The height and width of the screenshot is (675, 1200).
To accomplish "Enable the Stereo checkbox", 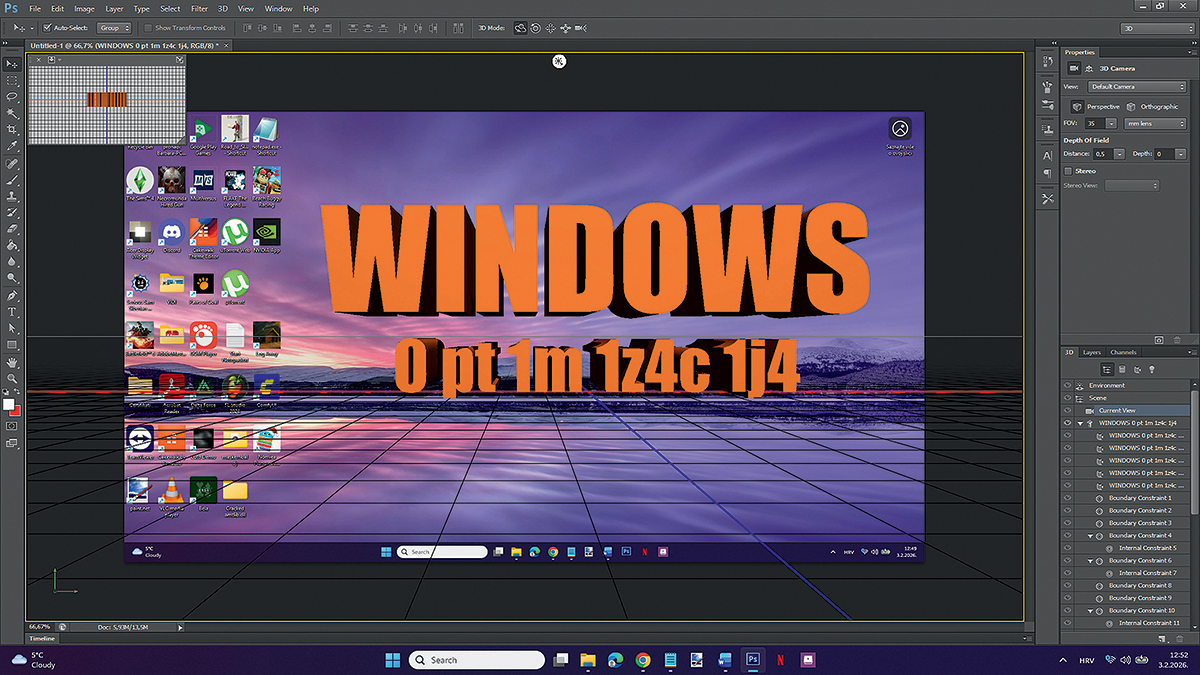I will 1068,171.
